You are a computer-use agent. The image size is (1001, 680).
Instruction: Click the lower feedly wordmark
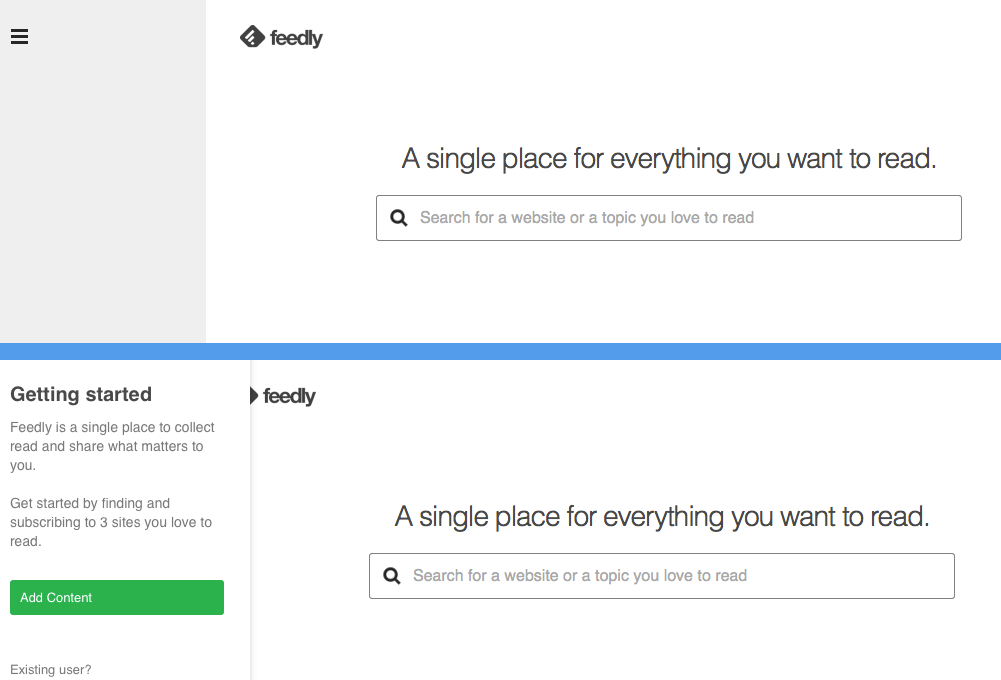point(290,396)
